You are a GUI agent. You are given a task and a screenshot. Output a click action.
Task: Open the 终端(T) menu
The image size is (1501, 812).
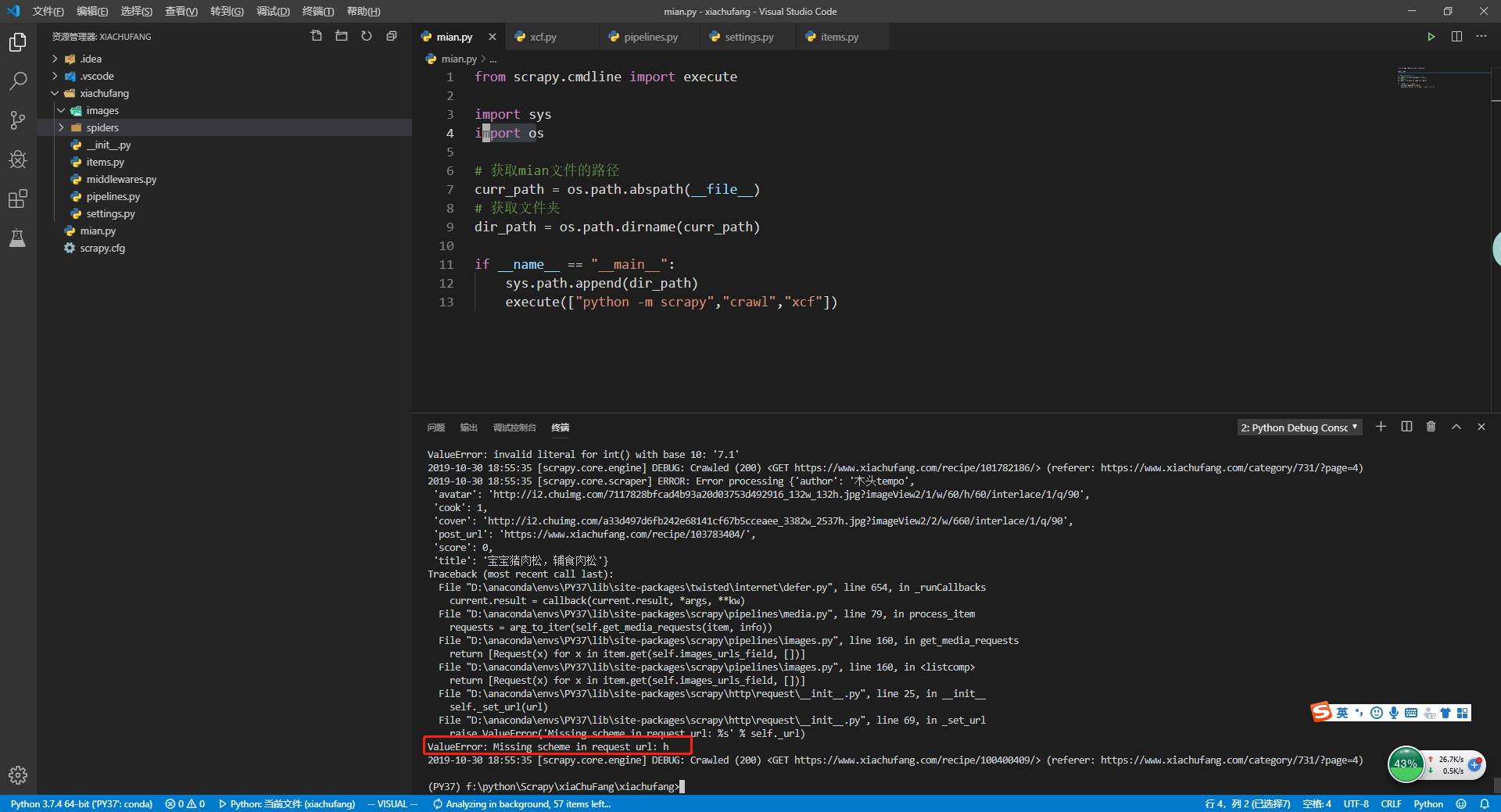318,11
